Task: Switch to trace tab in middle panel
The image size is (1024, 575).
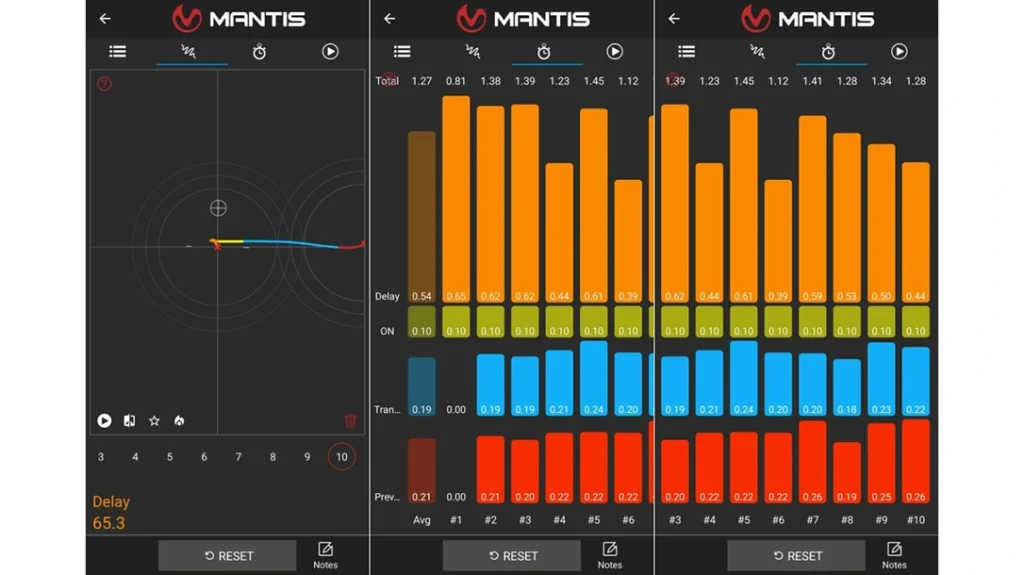Action: pos(473,51)
